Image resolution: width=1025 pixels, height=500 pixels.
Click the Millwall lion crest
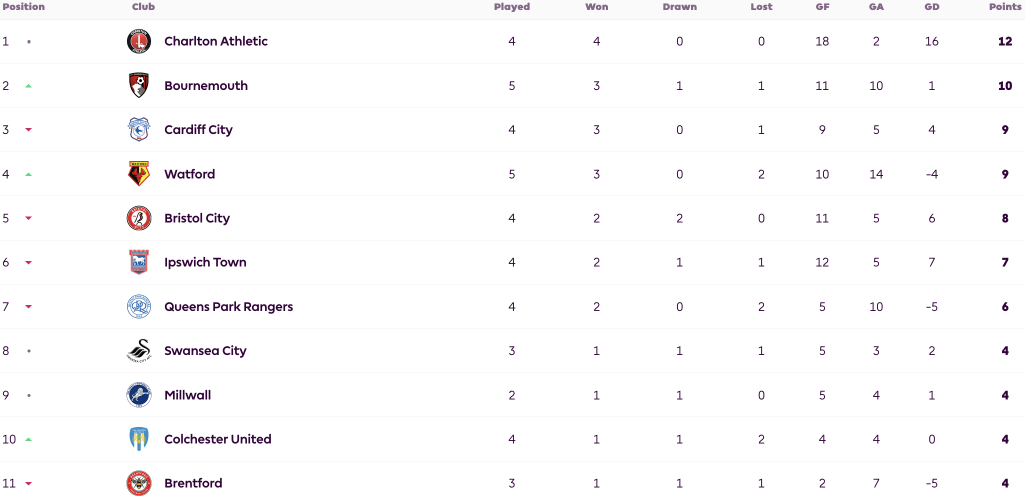(x=139, y=395)
